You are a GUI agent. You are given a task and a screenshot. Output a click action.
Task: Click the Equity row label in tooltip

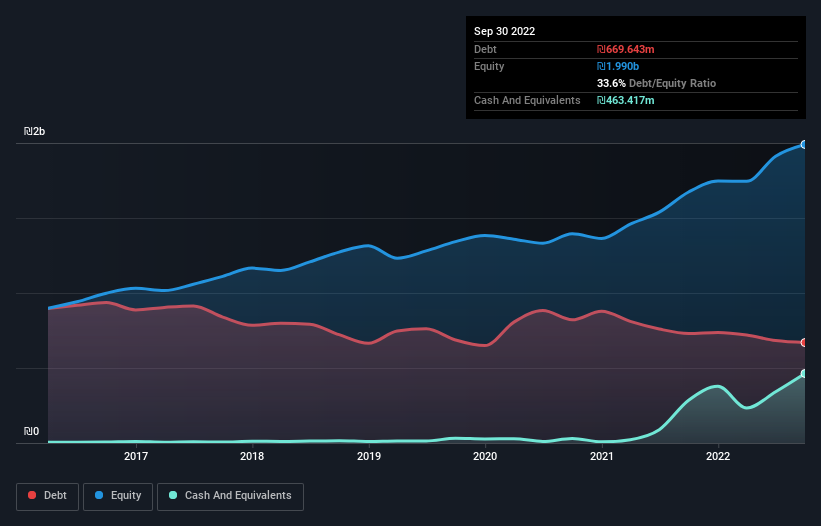click(489, 66)
